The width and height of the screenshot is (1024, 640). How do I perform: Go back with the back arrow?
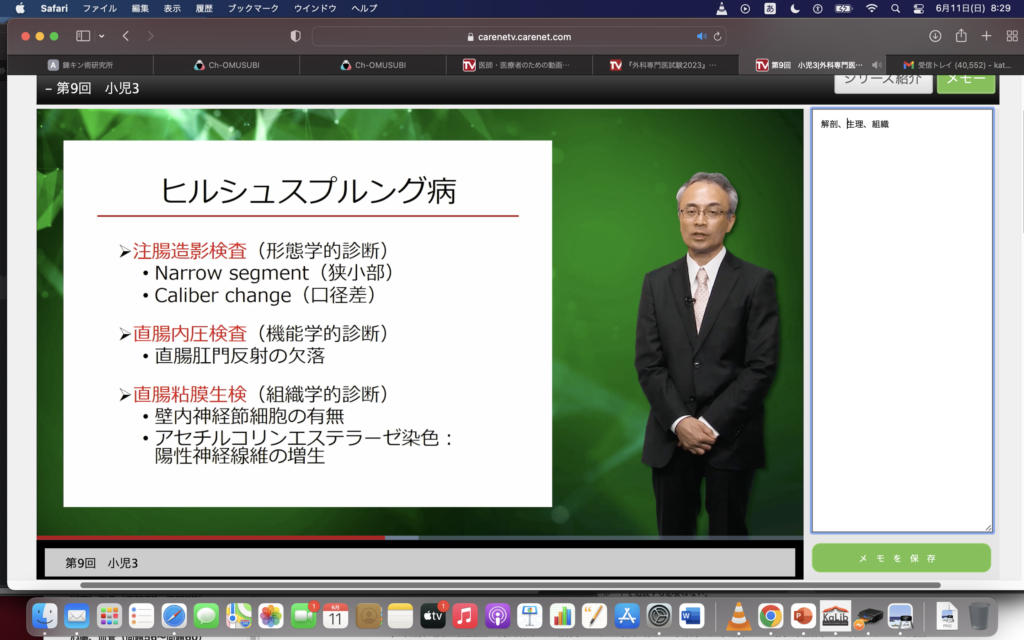point(126,36)
